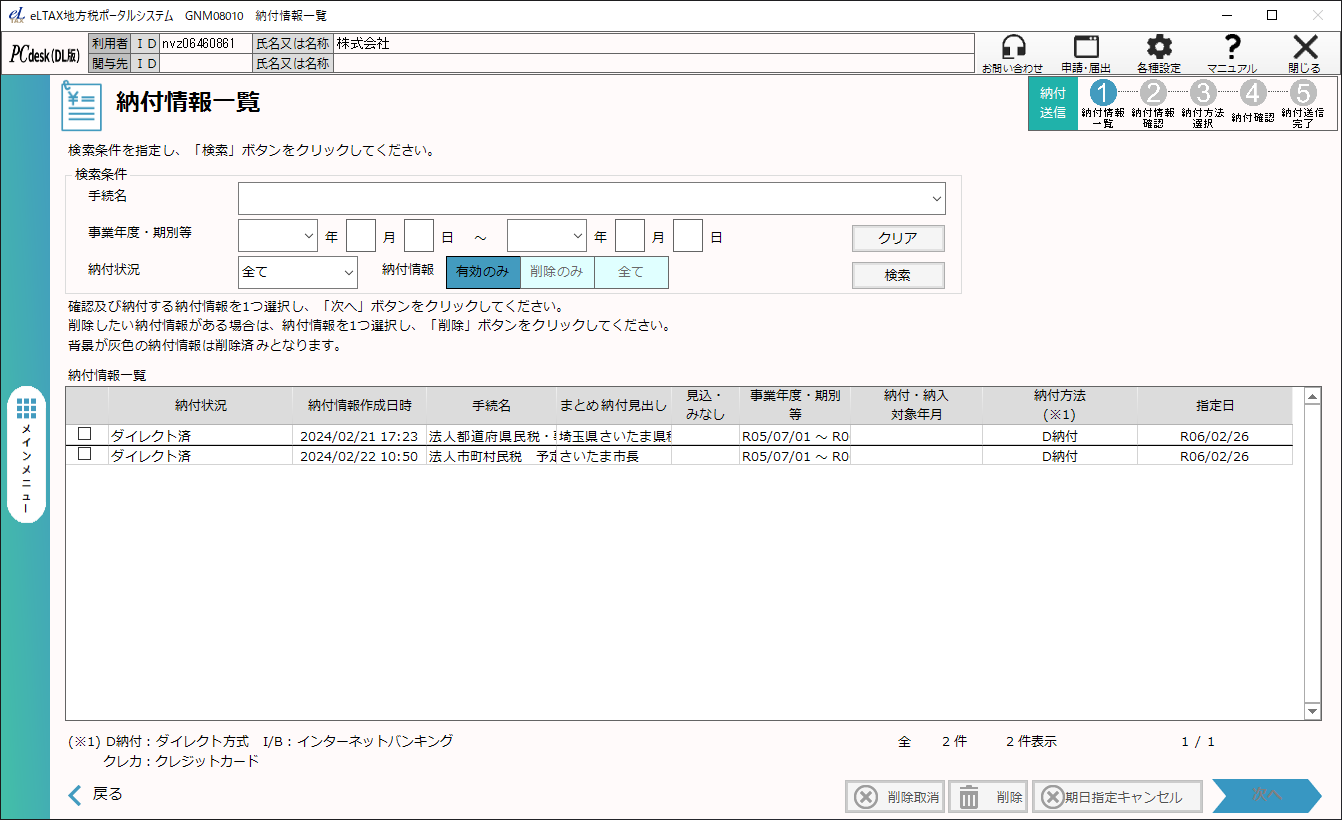
Task: Open the お問い合わせ headset icon
Action: (1013, 53)
